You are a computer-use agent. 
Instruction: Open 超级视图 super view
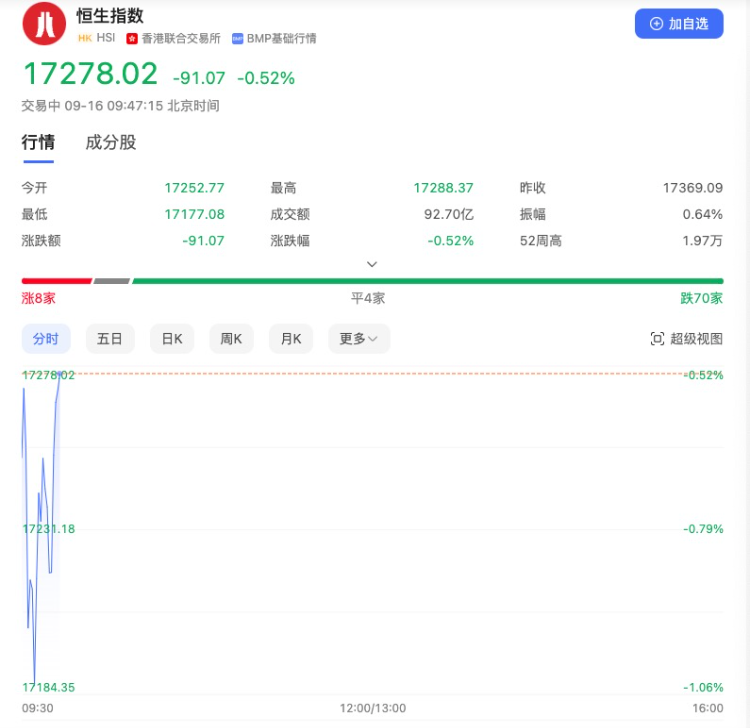point(686,339)
